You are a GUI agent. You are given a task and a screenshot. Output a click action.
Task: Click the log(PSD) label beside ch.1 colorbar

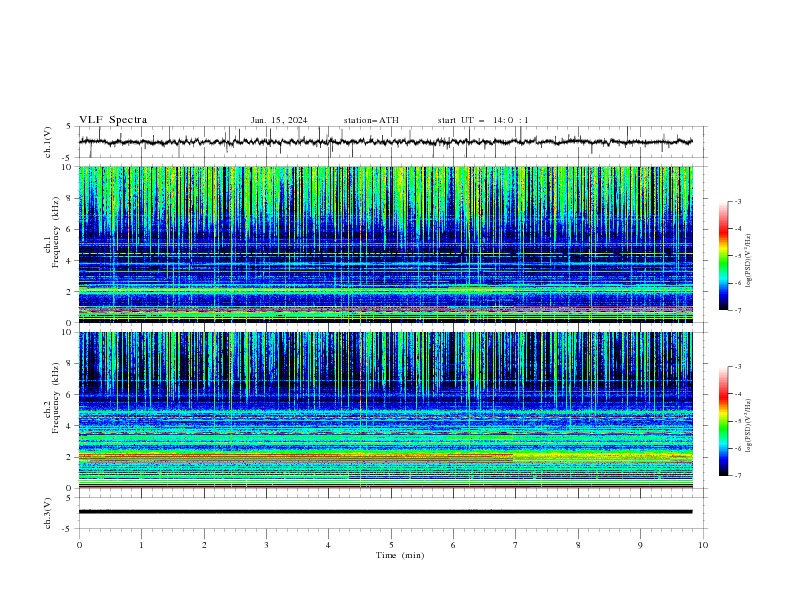[749, 261]
